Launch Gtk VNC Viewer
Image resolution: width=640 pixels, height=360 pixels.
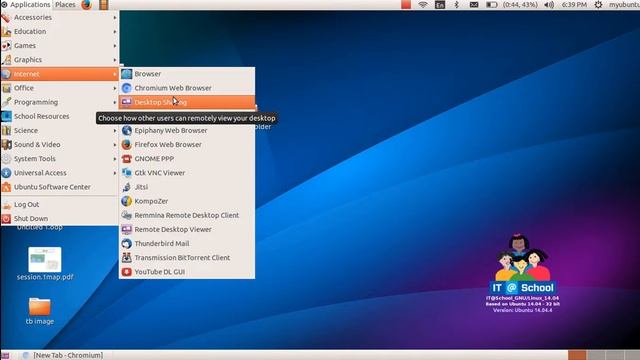tap(187, 173)
